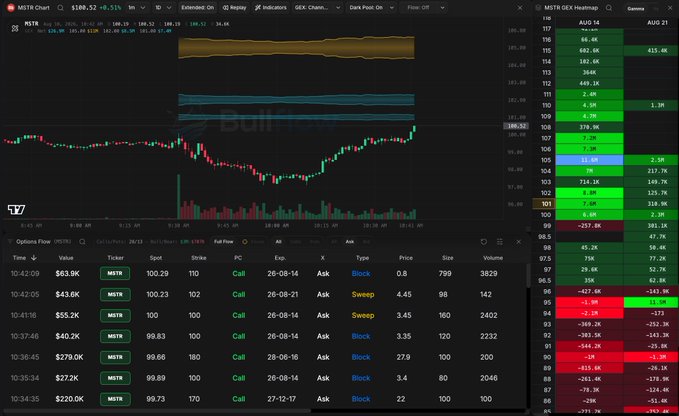Click MSTR ticker badge in 10:42:09 row
The height and width of the screenshot is (416, 679).
click(115, 274)
